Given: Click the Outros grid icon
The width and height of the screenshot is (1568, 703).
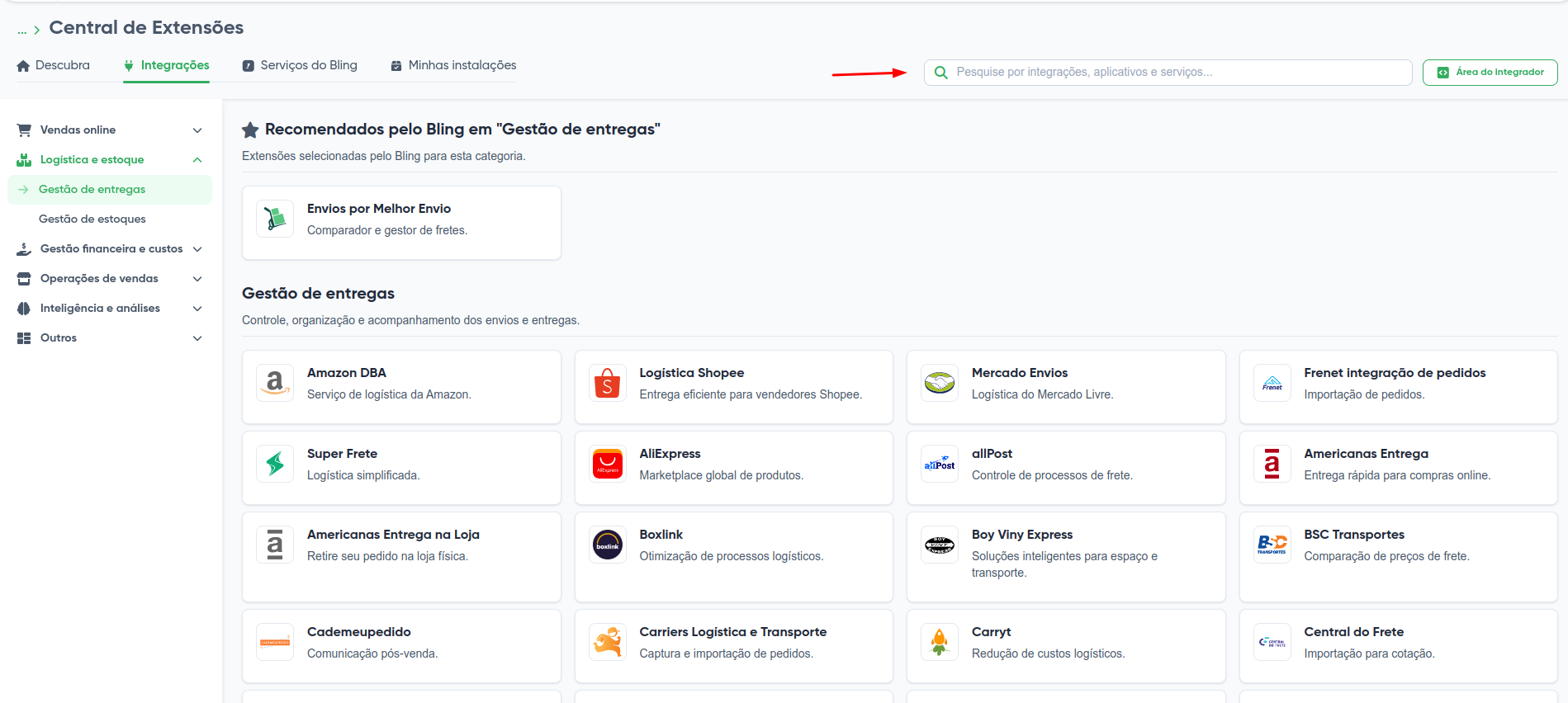Looking at the screenshot, I should point(24,337).
